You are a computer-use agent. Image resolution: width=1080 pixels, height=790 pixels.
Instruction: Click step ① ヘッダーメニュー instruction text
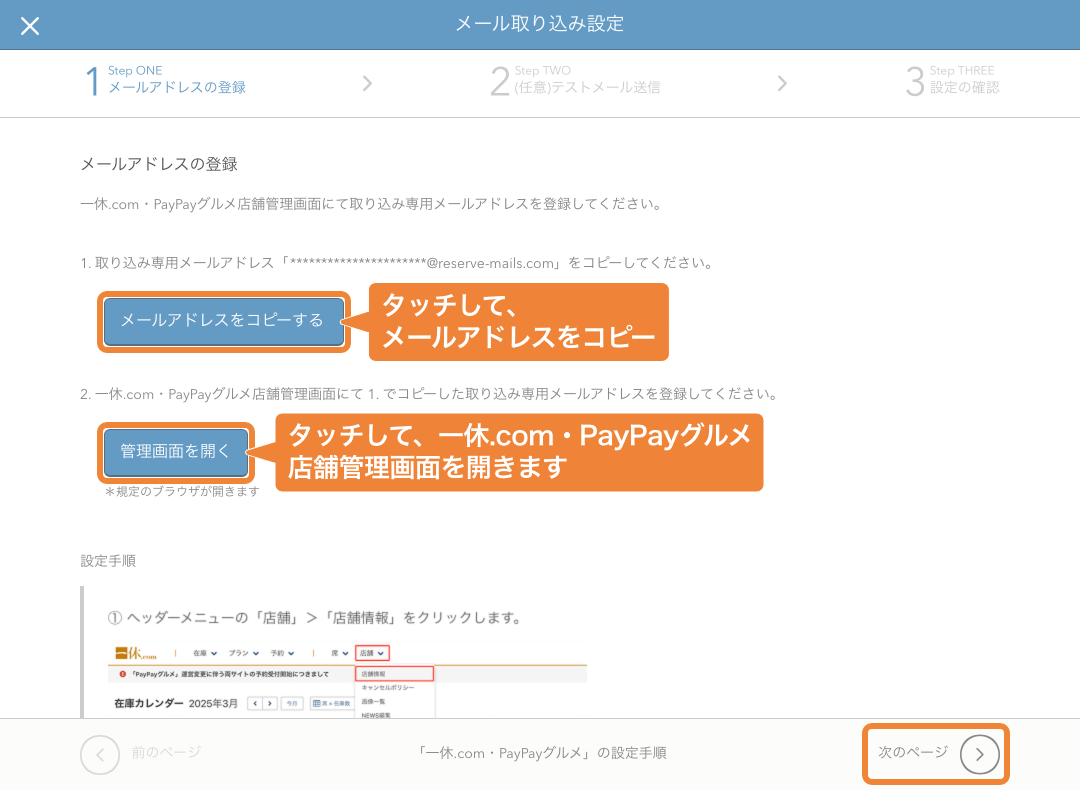point(314,618)
